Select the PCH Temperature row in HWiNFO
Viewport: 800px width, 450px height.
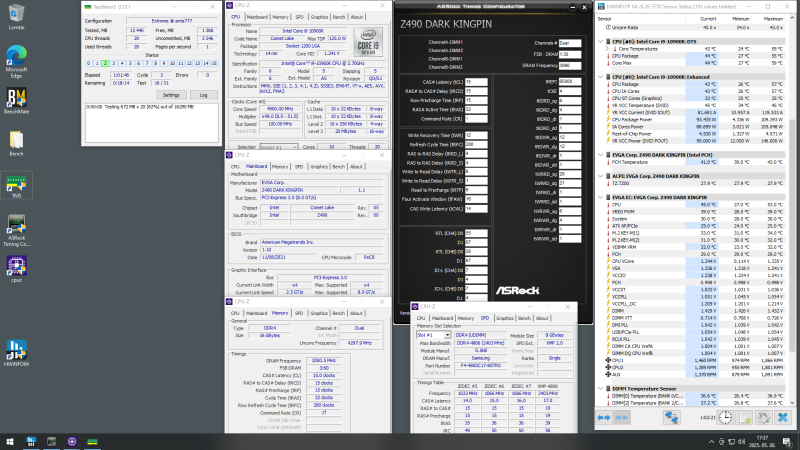click(697, 162)
